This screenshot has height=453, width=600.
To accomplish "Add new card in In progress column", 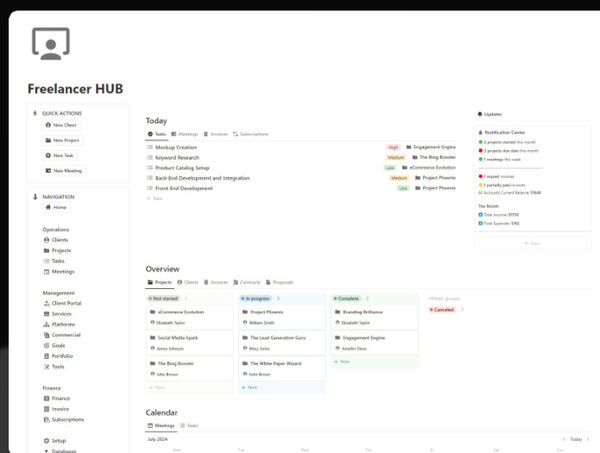I will click(x=249, y=388).
